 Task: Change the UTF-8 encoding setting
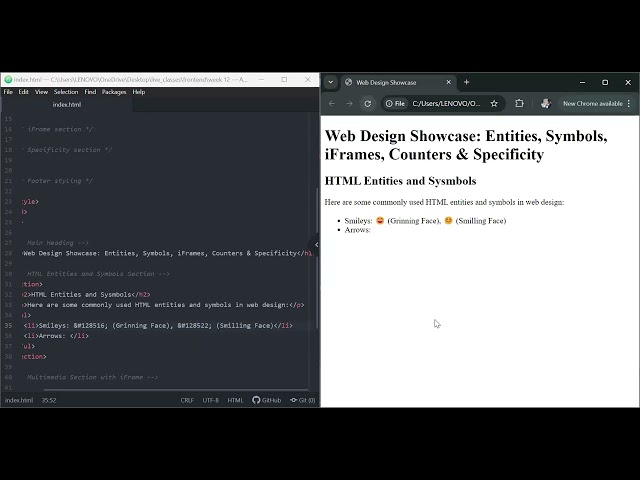211,400
